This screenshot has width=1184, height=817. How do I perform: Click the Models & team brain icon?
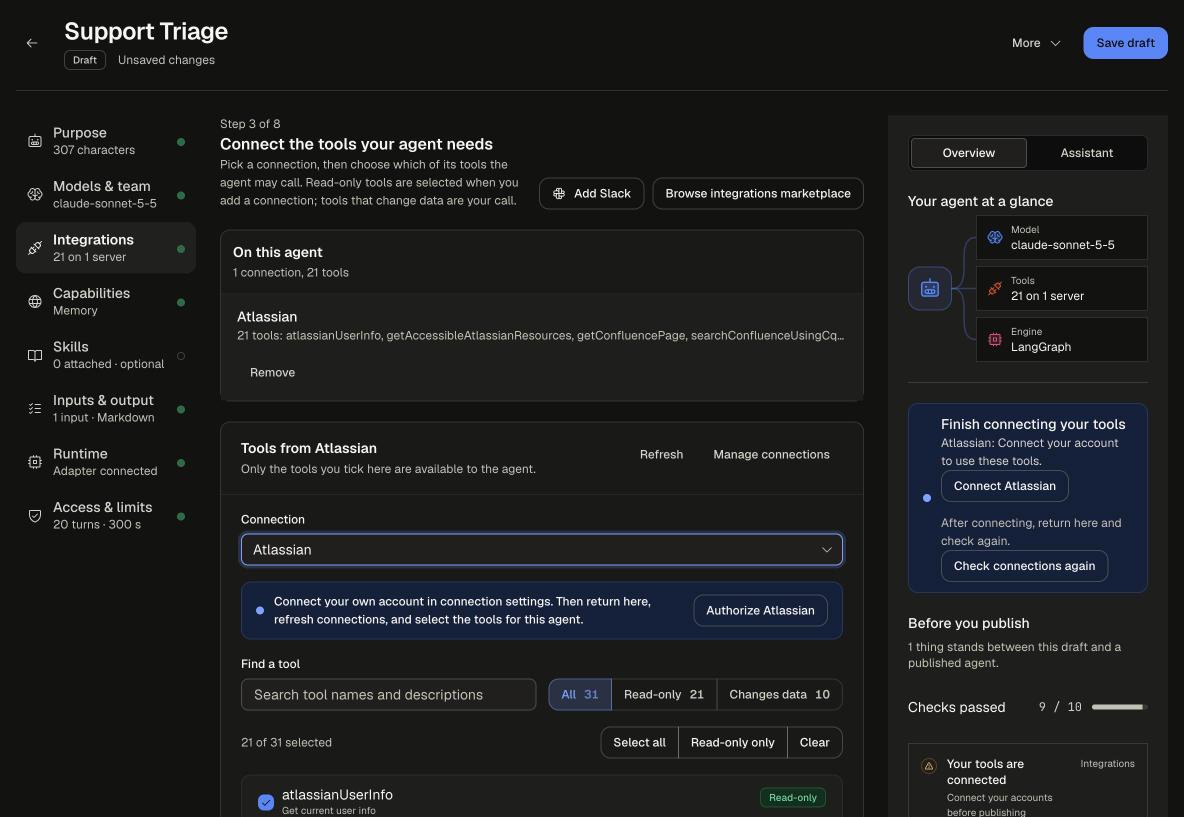pos(35,195)
